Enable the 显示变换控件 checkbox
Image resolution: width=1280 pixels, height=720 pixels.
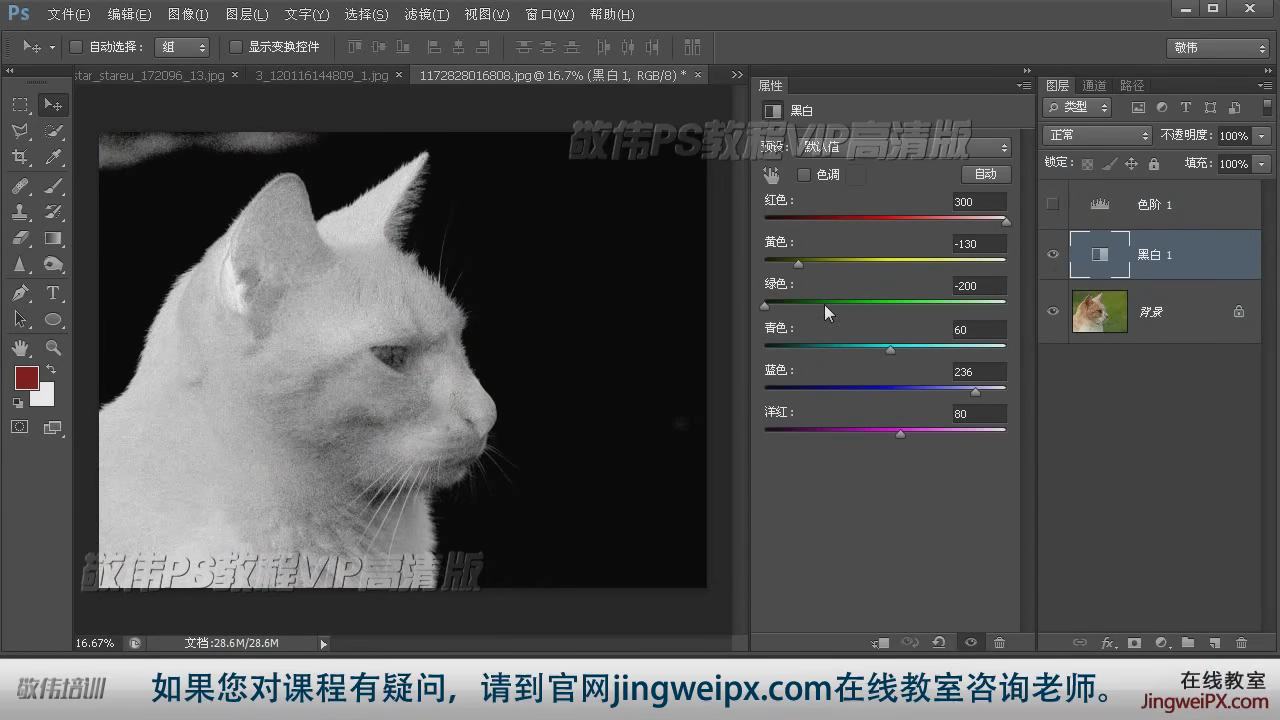pyautogui.click(x=236, y=47)
